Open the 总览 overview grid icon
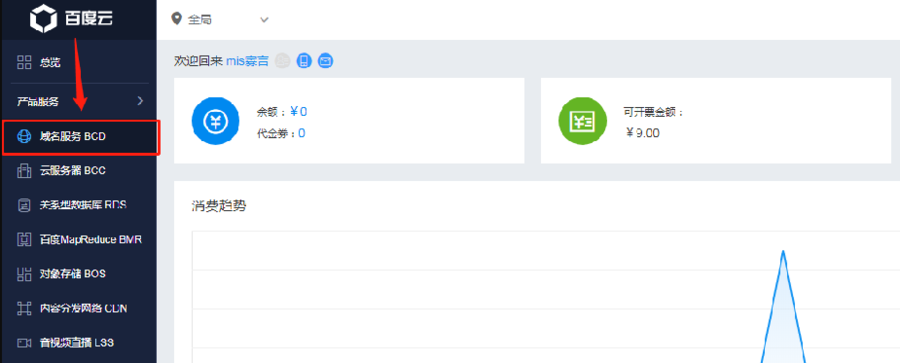 [x=24, y=63]
